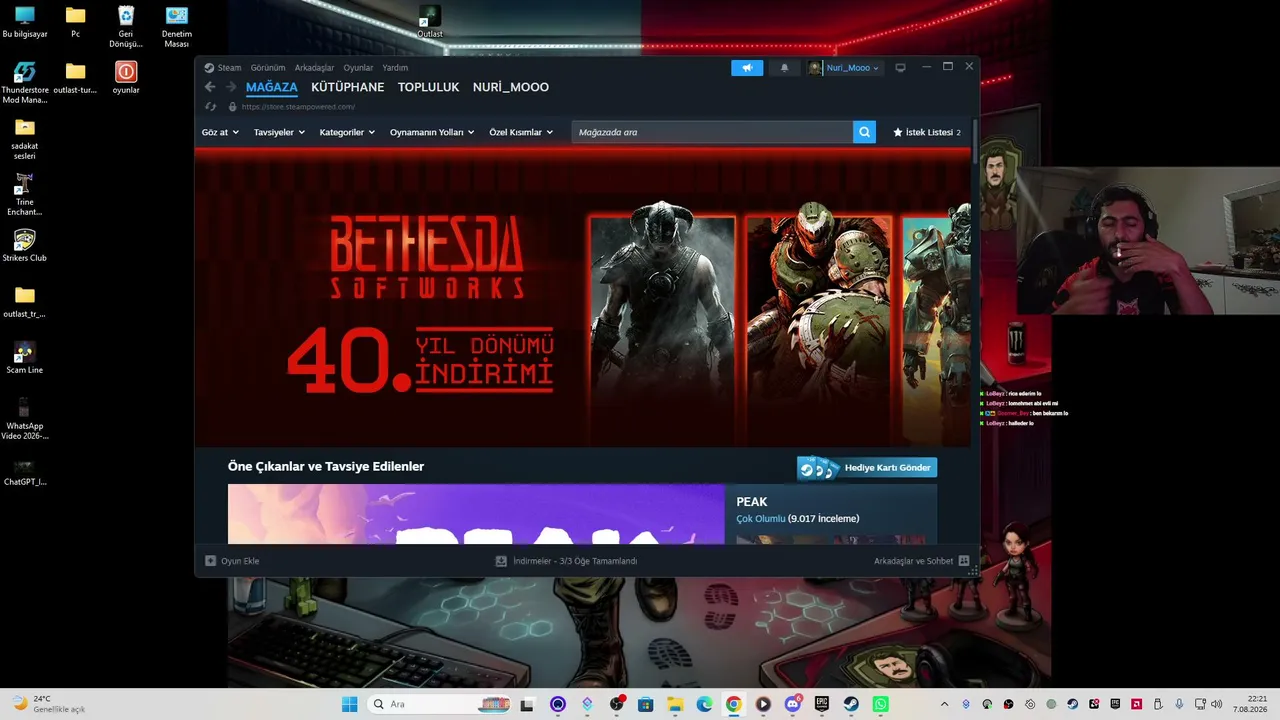Open the İndirmeler download icon

[501, 561]
